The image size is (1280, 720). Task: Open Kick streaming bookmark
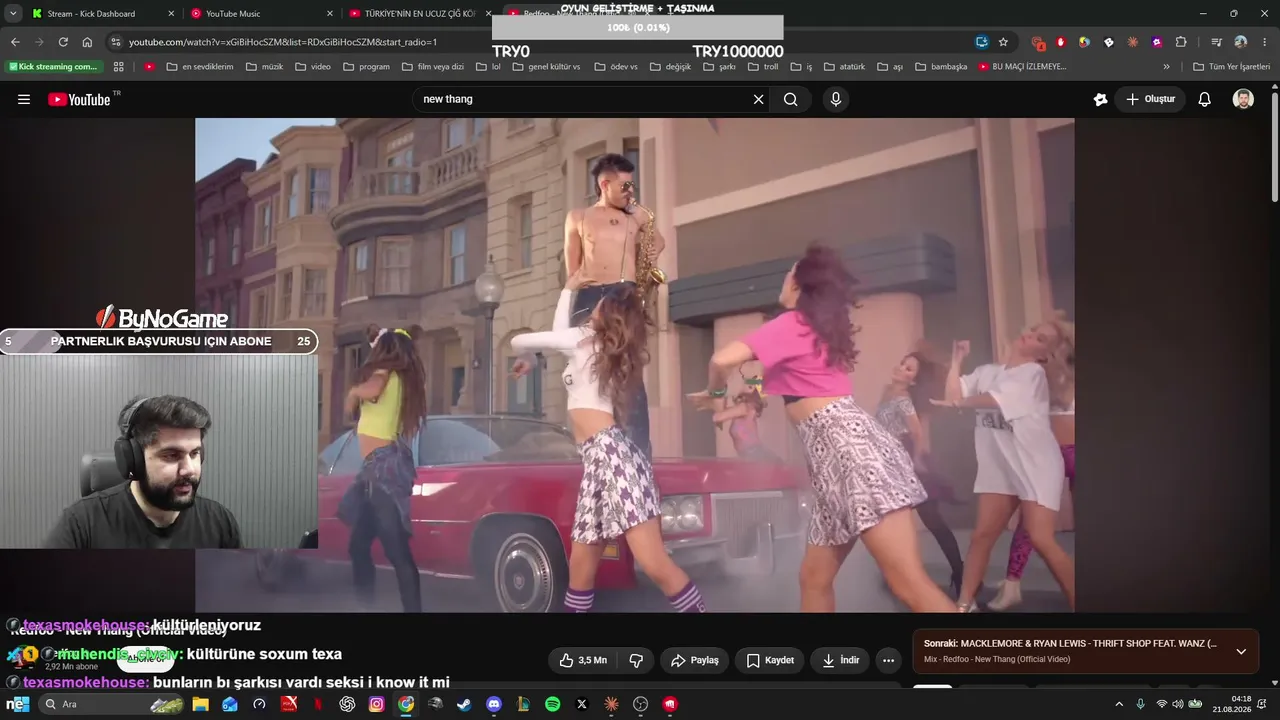click(x=54, y=67)
